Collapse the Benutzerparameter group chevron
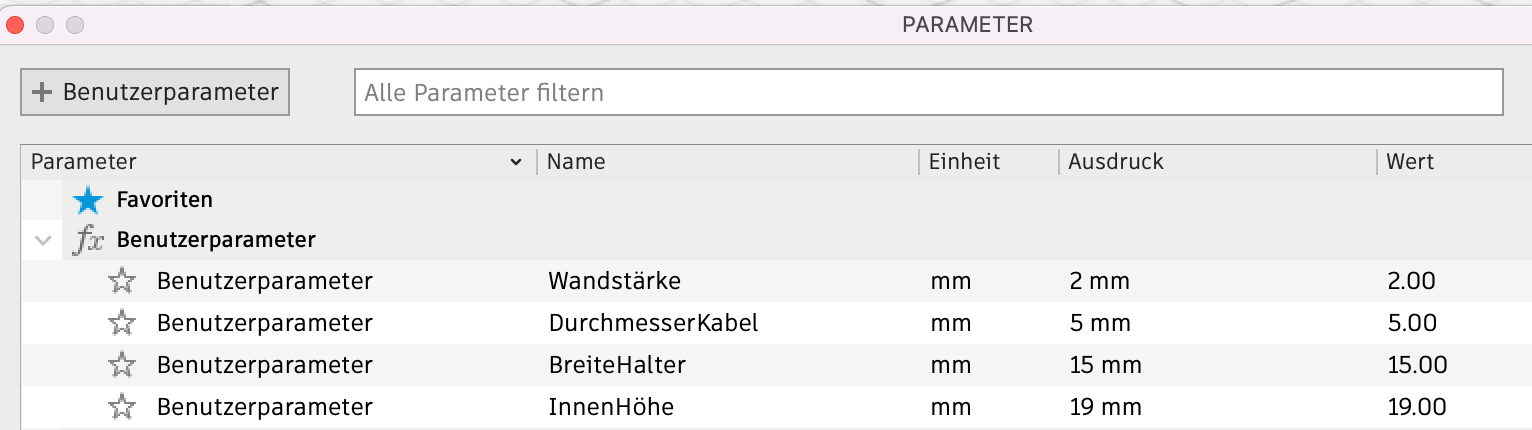1532x430 pixels. (x=43, y=241)
